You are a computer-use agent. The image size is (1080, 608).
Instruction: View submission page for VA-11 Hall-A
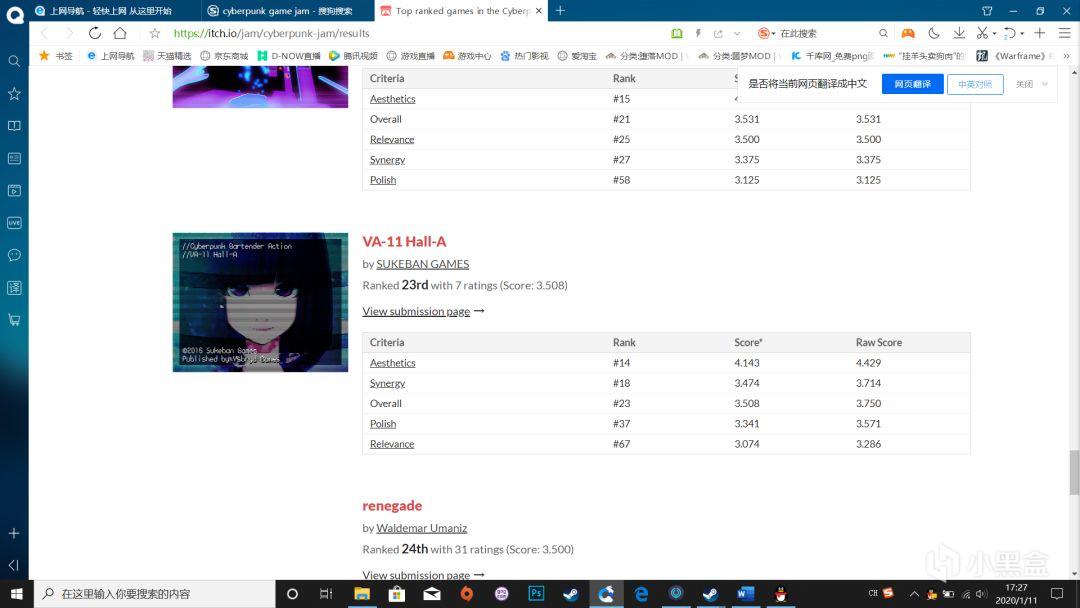coord(423,311)
